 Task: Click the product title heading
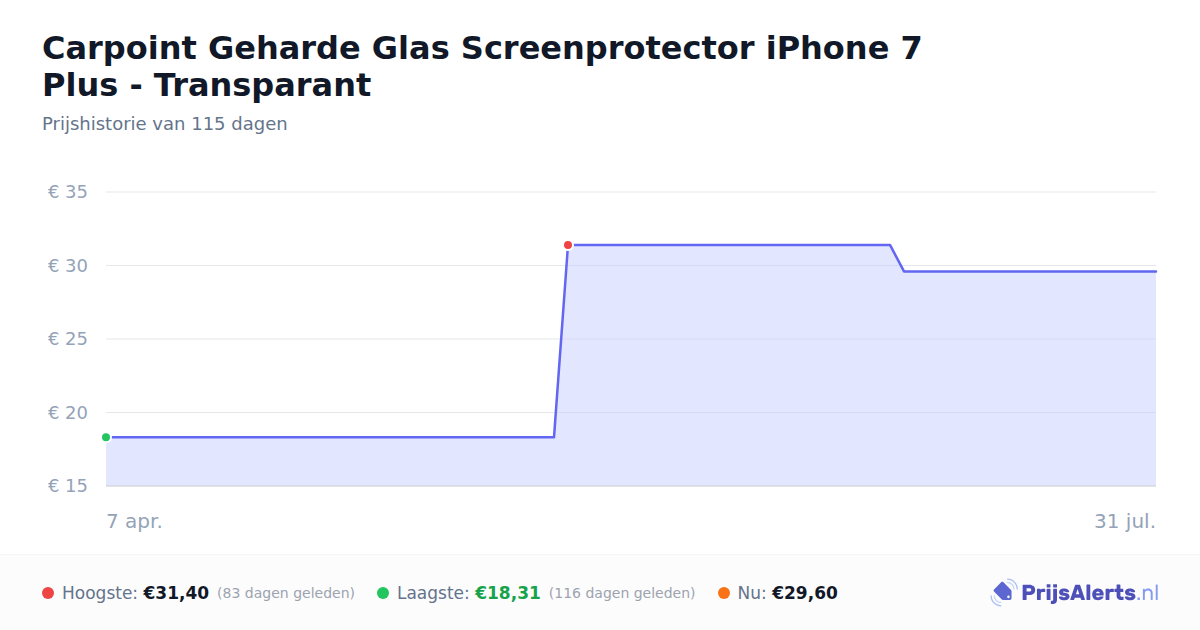click(482, 66)
